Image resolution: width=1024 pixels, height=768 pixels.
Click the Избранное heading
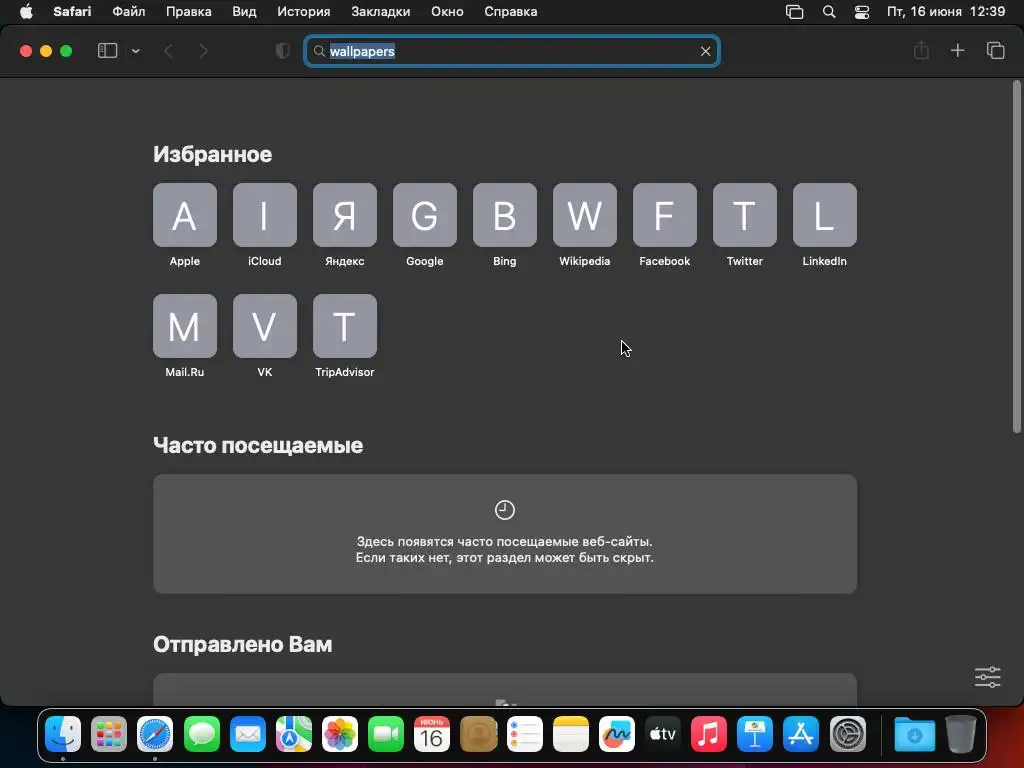pyautogui.click(x=212, y=154)
